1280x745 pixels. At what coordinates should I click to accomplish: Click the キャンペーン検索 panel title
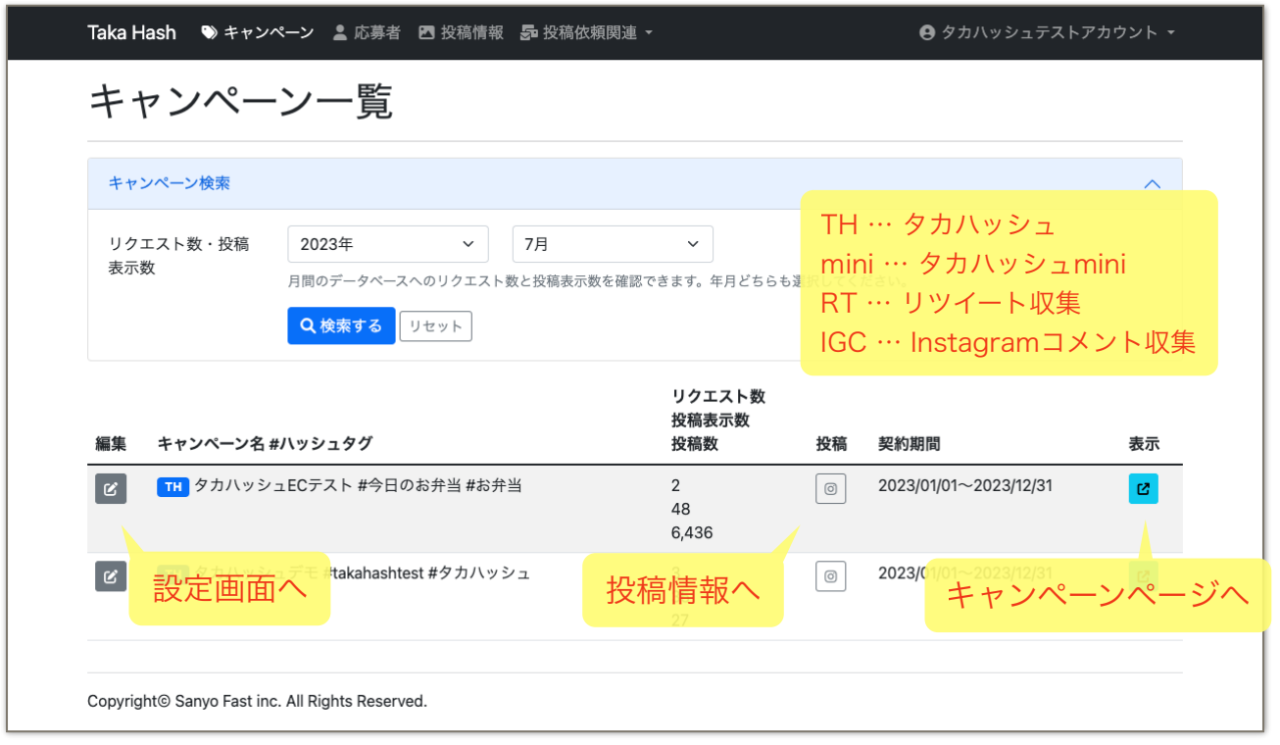click(x=169, y=184)
